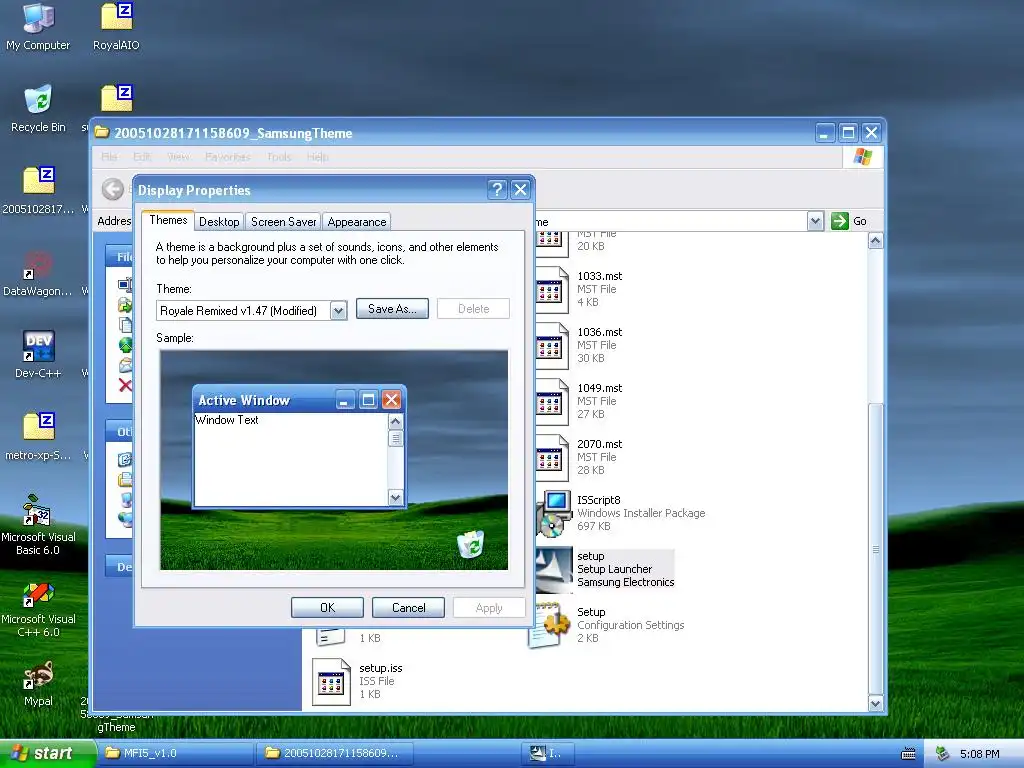Click the Save As... button
This screenshot has width=1024, height=768.
392,309
